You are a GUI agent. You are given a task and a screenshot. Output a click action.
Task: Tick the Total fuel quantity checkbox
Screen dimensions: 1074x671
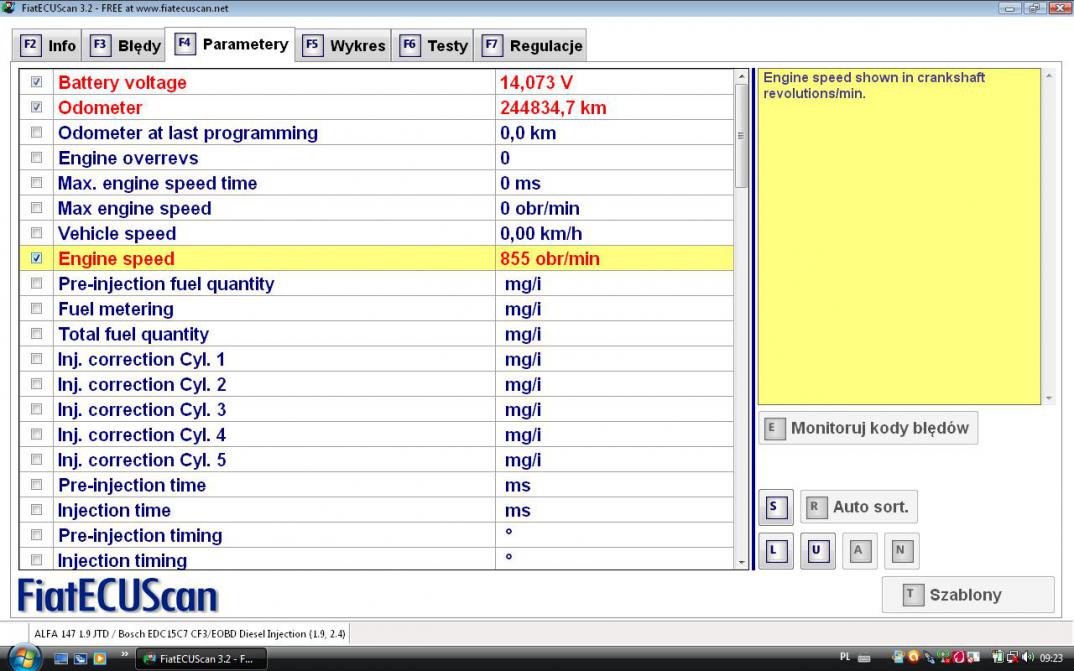click(37, 333)
